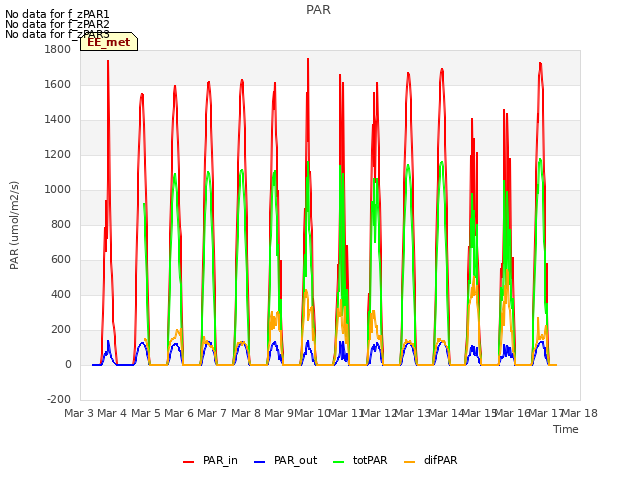Image resolution: width=640 pixels, height=480 pixels.
Task: Click the PAR (umol/m2/s) y-axis label
Action: coord(14,225)
